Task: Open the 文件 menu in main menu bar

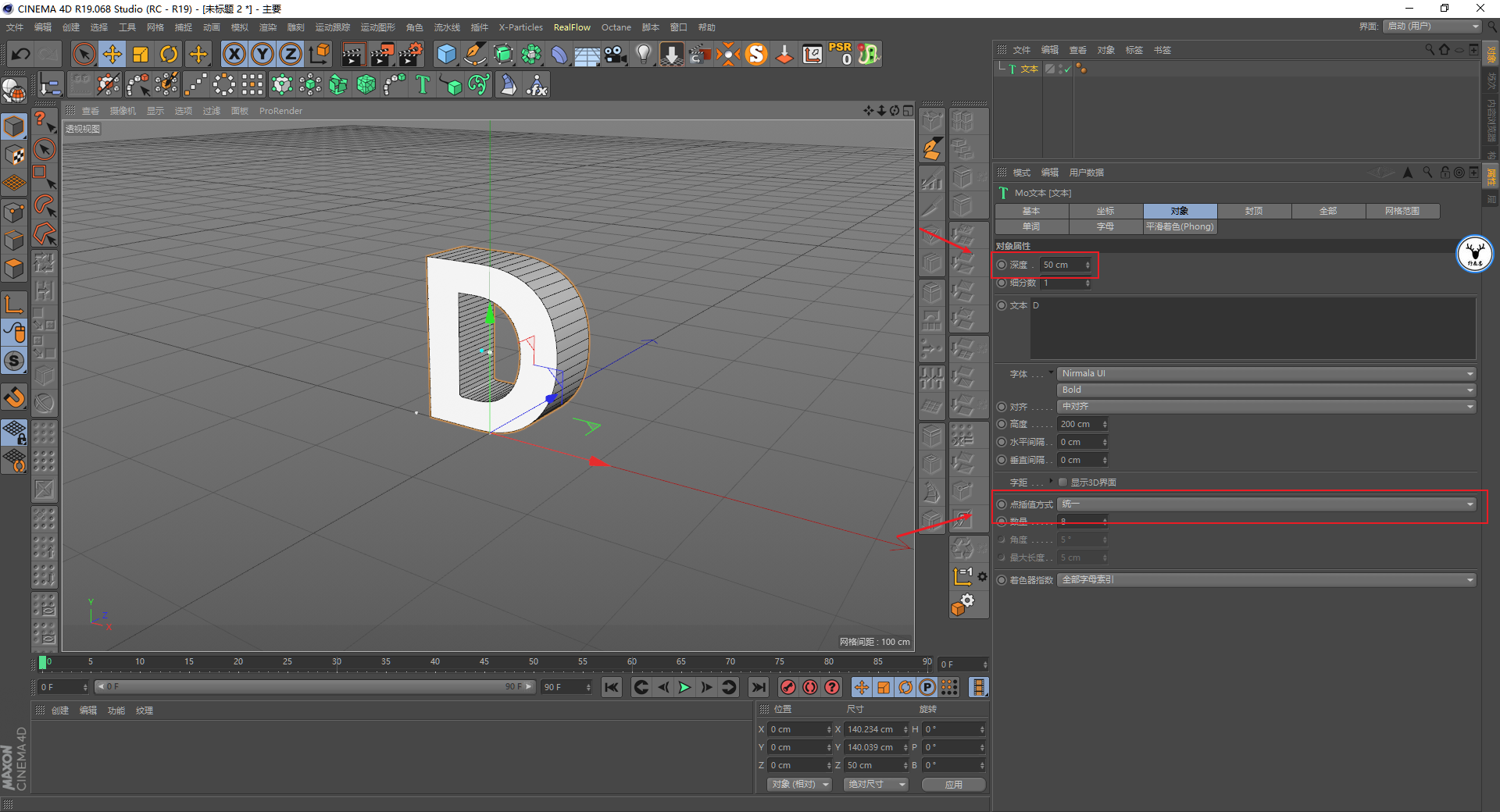Action: pos(15,27)
